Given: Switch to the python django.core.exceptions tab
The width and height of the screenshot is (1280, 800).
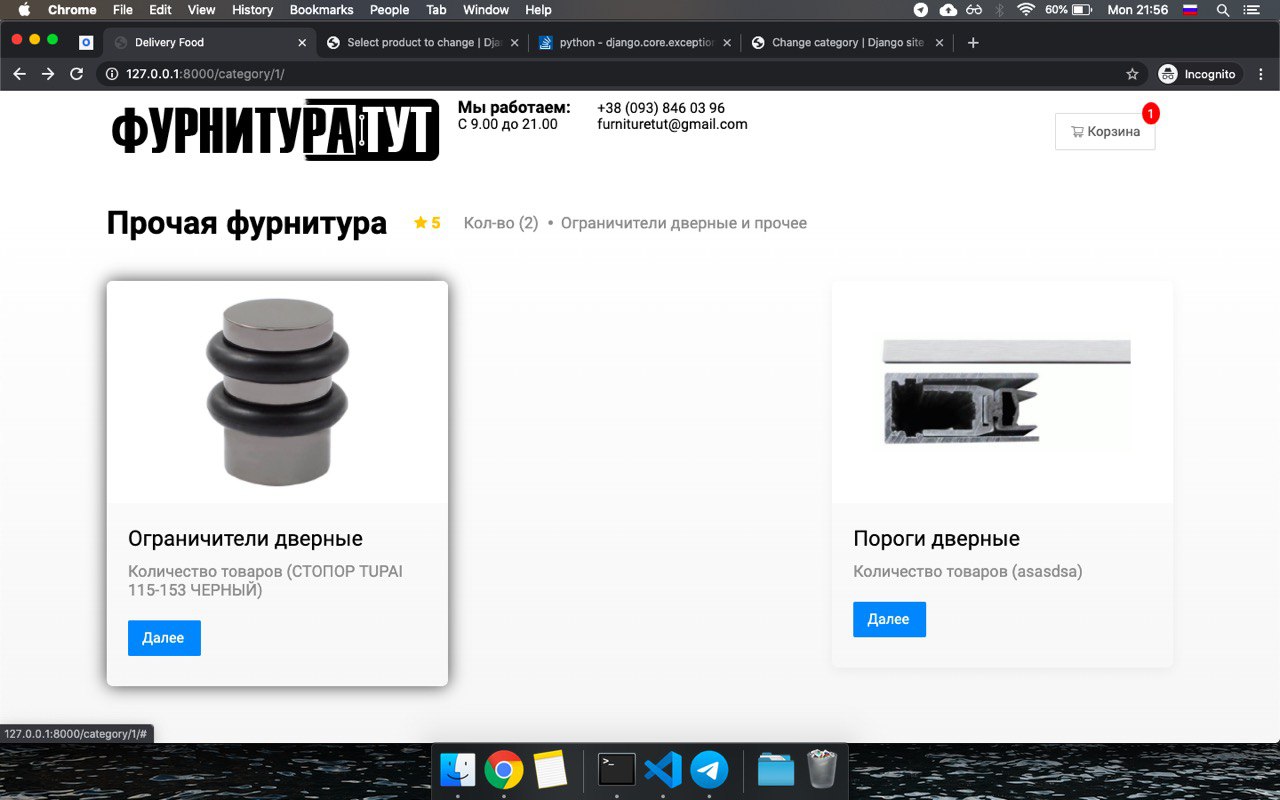Looking at the screenshot, I should click(632, 43).
